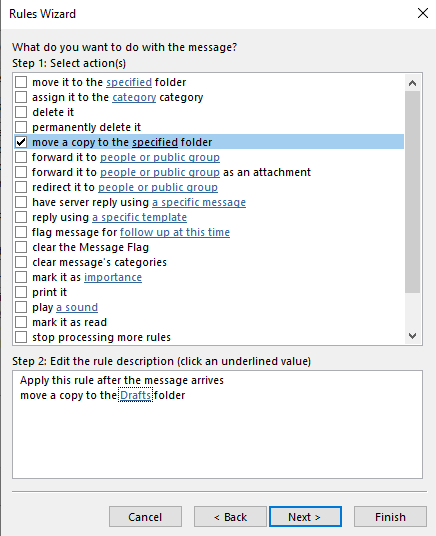Tick 'reply using a specific template' checkbox

coord(21,217)
